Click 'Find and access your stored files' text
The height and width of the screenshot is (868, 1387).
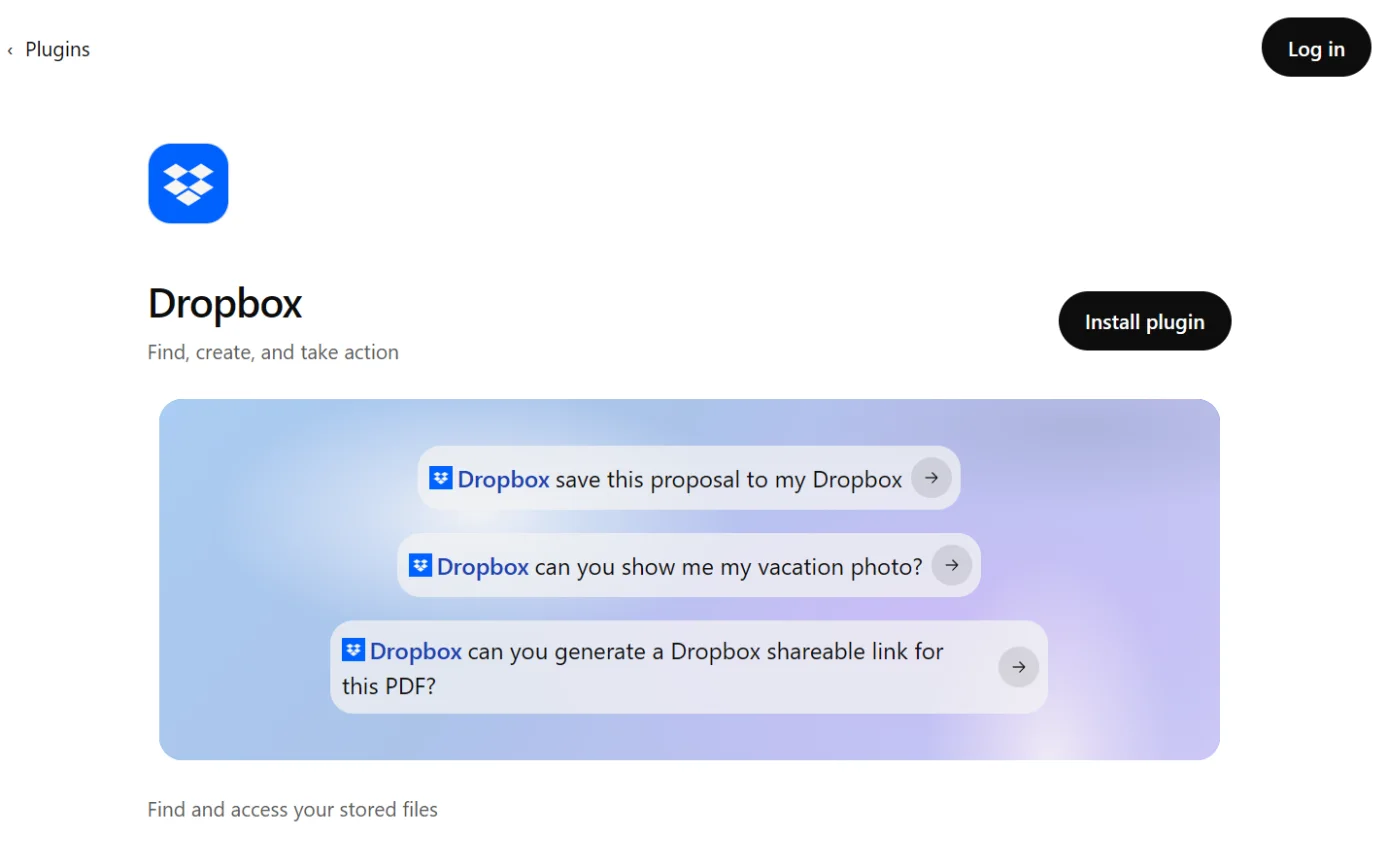click(x=293, y=809)
